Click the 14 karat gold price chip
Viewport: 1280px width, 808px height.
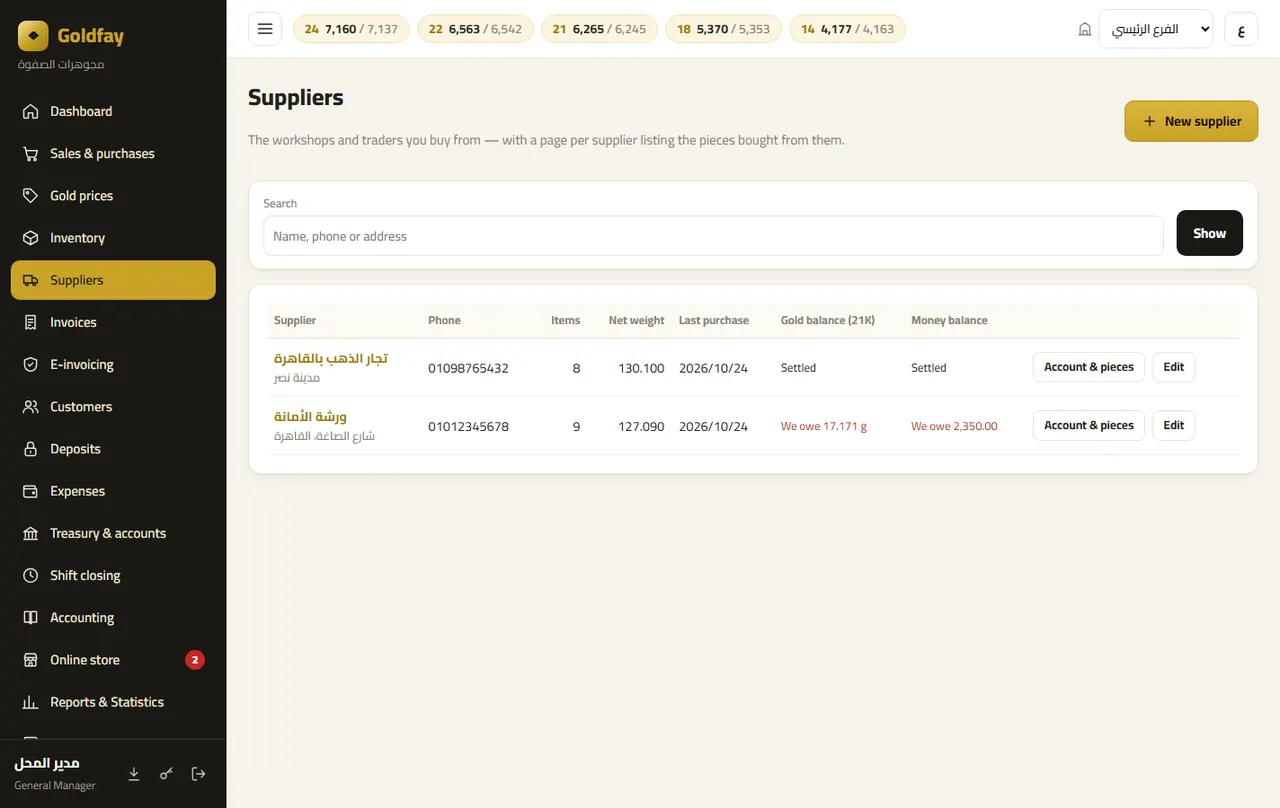click(x=847, y=29)
